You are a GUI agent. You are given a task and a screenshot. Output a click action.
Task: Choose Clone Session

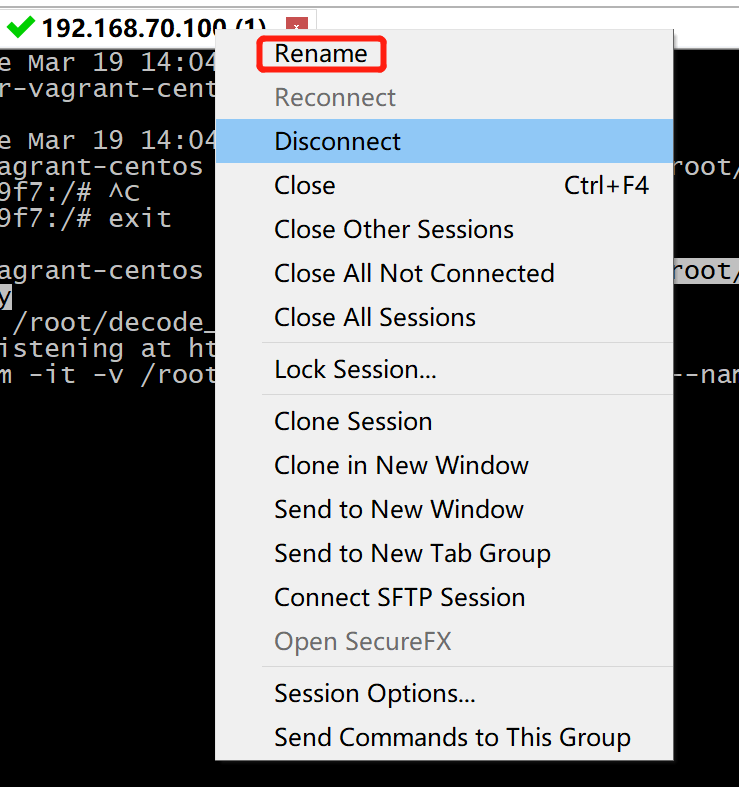[353, 422]
